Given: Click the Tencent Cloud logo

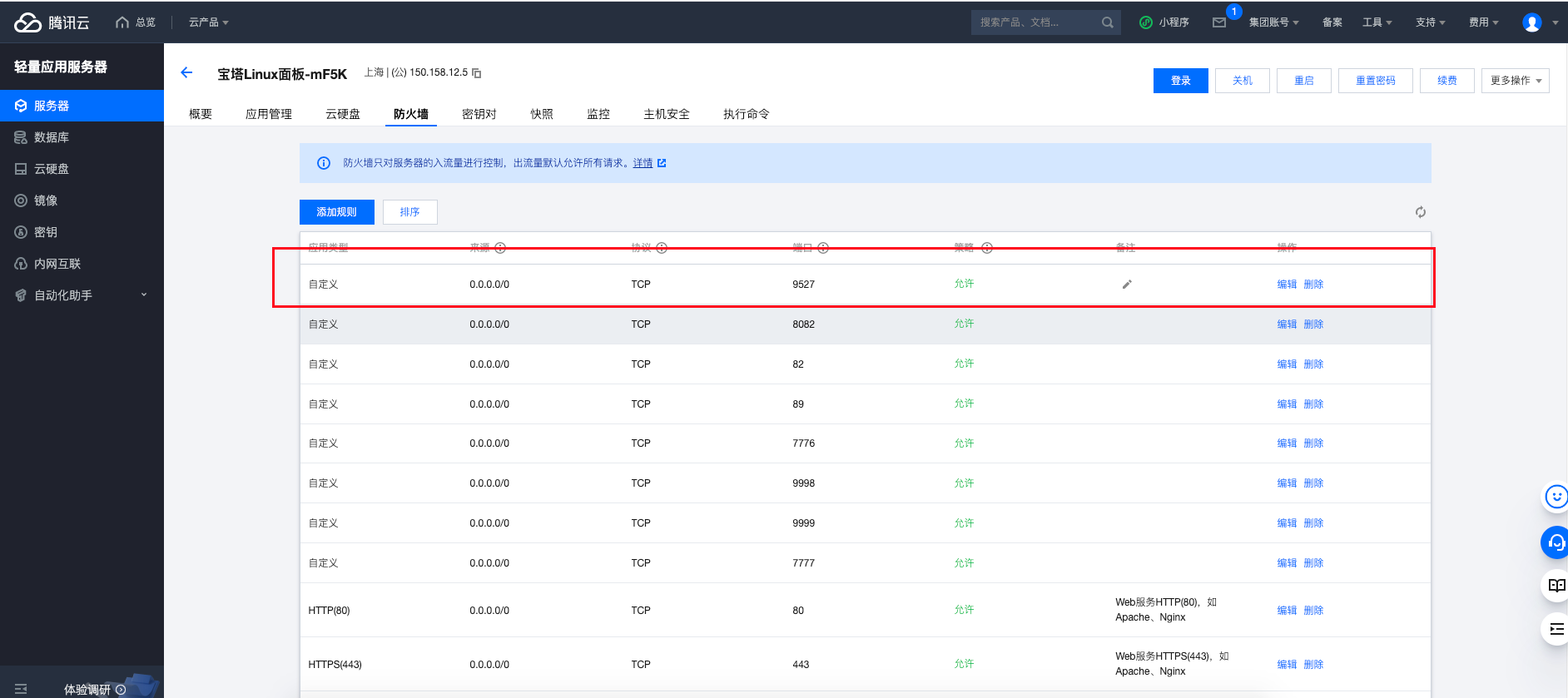Looking at the screenshot, I should [52, 22].
